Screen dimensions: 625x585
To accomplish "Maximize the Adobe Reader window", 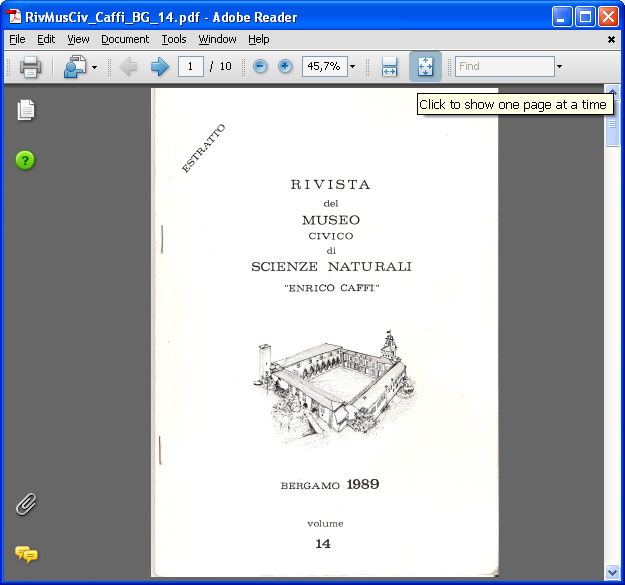I will click(x=585, y=17).
